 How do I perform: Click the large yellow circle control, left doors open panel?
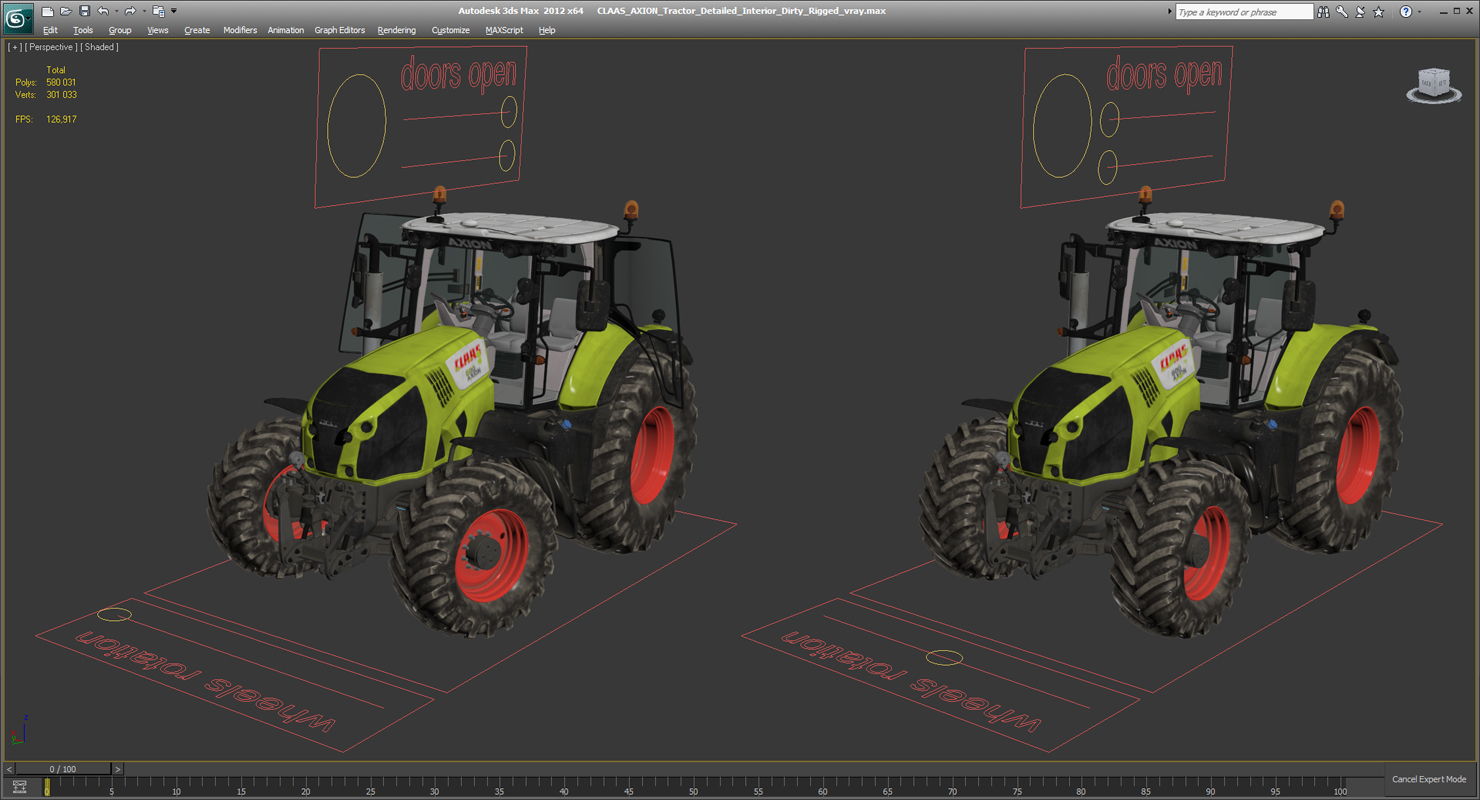click(357, 126)
